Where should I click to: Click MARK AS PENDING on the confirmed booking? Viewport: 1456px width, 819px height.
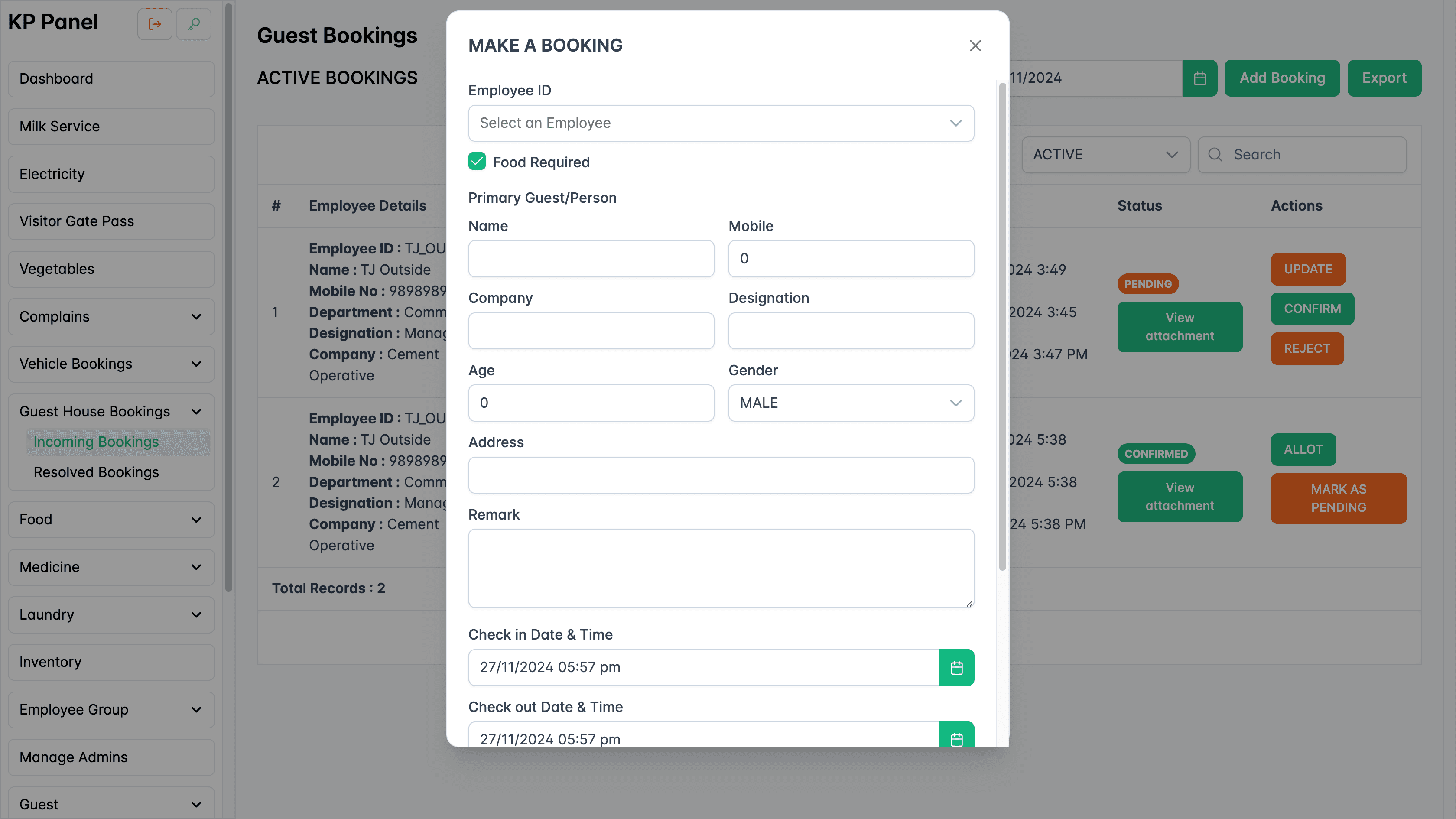coord(1339,498)
